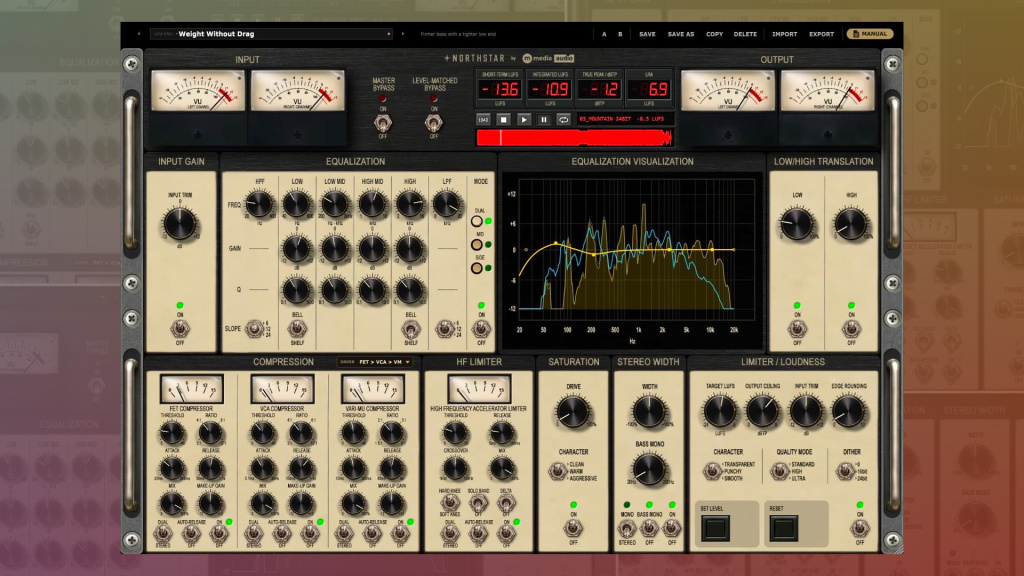Viewport: 1024px width, 576px height.
Task: Click the red waveform playback position bar
Action: [x=575, y=137]
